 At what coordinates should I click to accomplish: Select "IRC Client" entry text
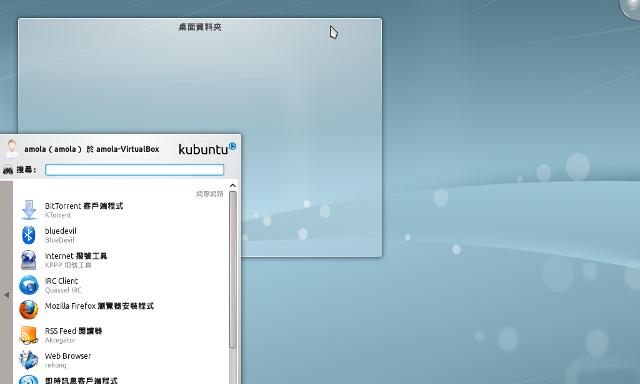pos(61,281)
